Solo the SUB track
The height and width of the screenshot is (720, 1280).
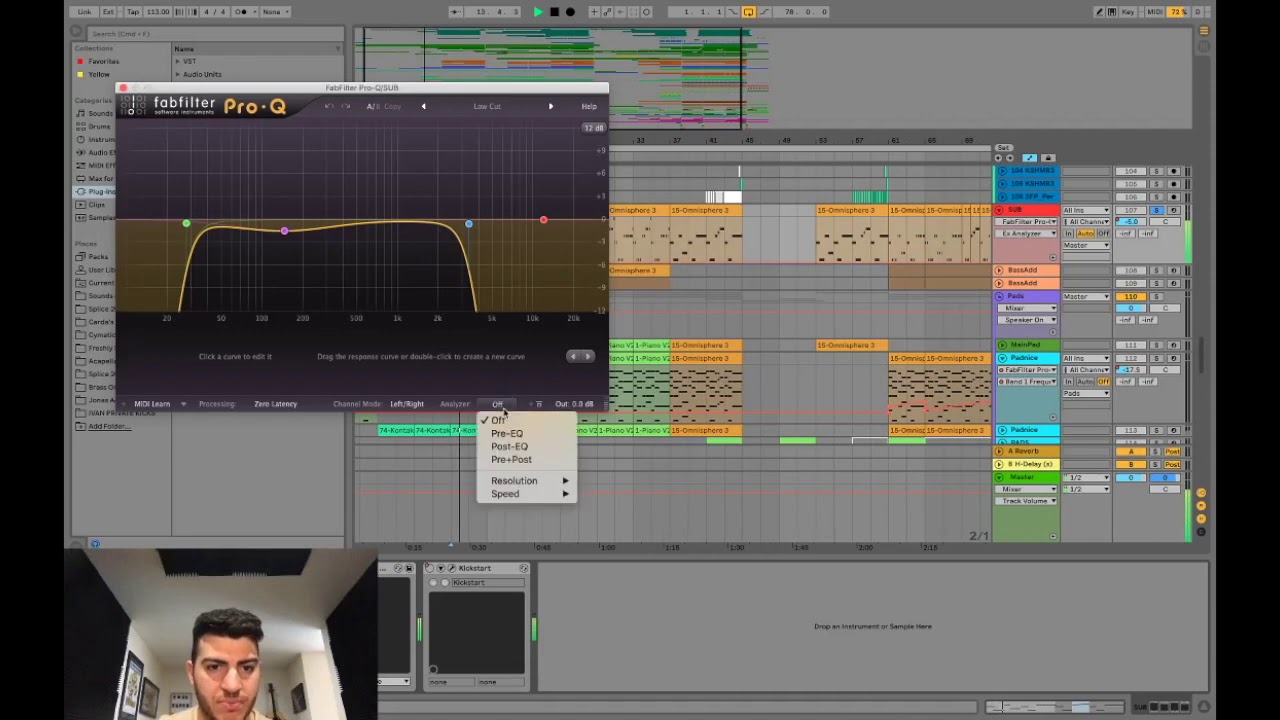1157,210
